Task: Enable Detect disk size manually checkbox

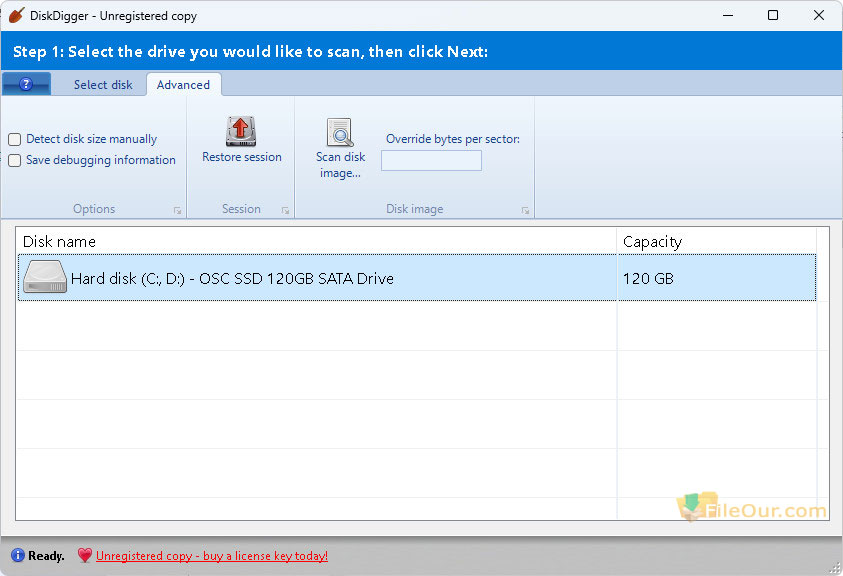Action: [x=15, y=139]
